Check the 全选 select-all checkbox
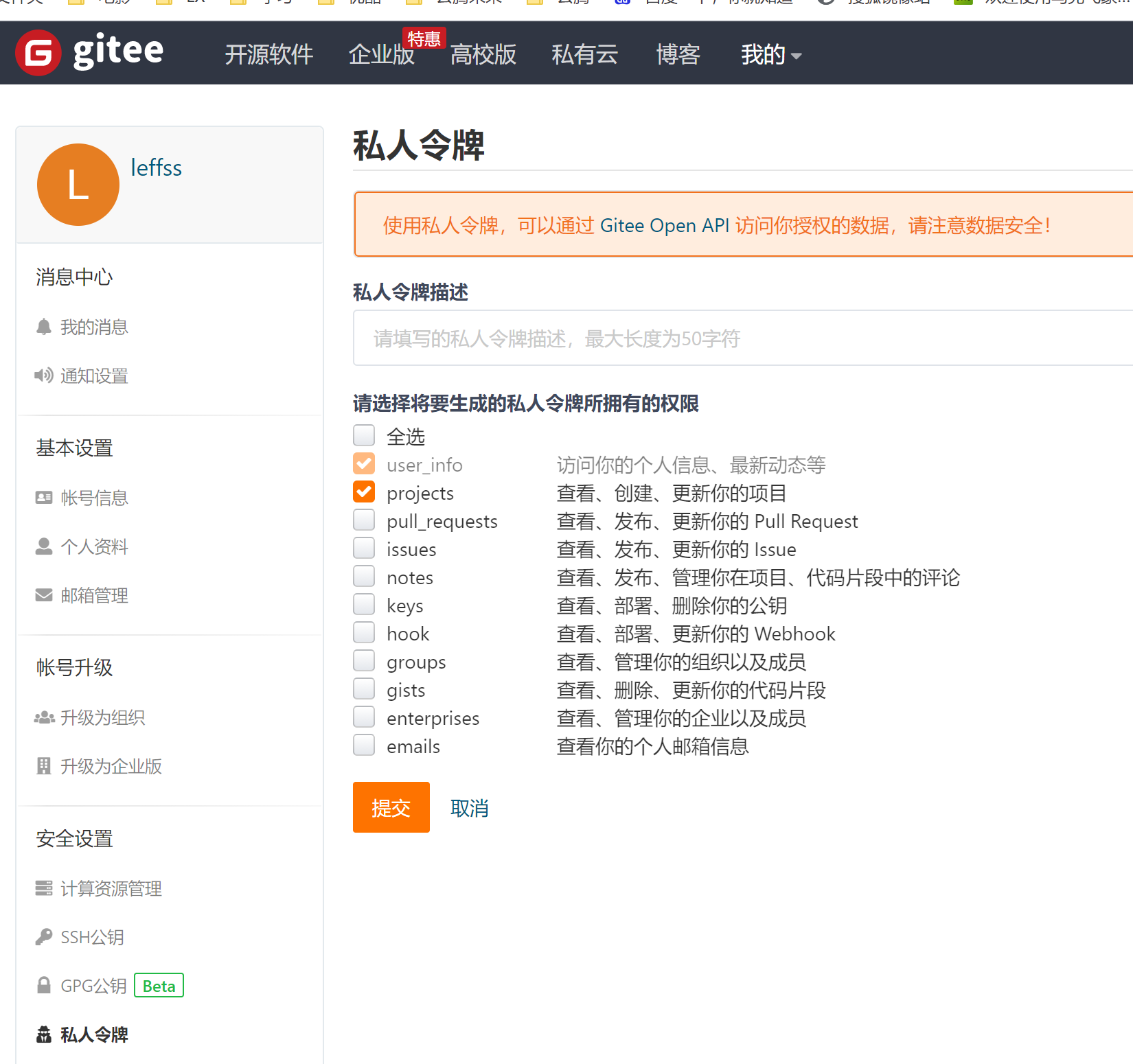Viewport: 1133px width, 1064px height. [364, 435]
